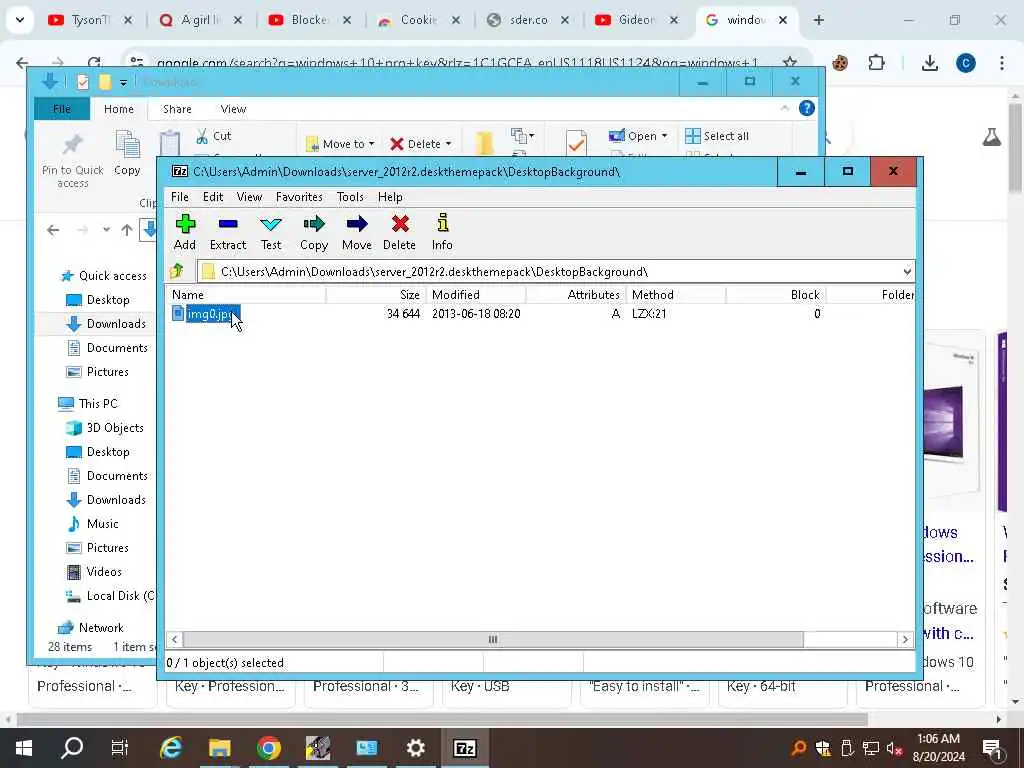The width and height of the screenshot is (1024, 768).
Task: Switch to Share tab in File Explorer
Action: [177, 109]
